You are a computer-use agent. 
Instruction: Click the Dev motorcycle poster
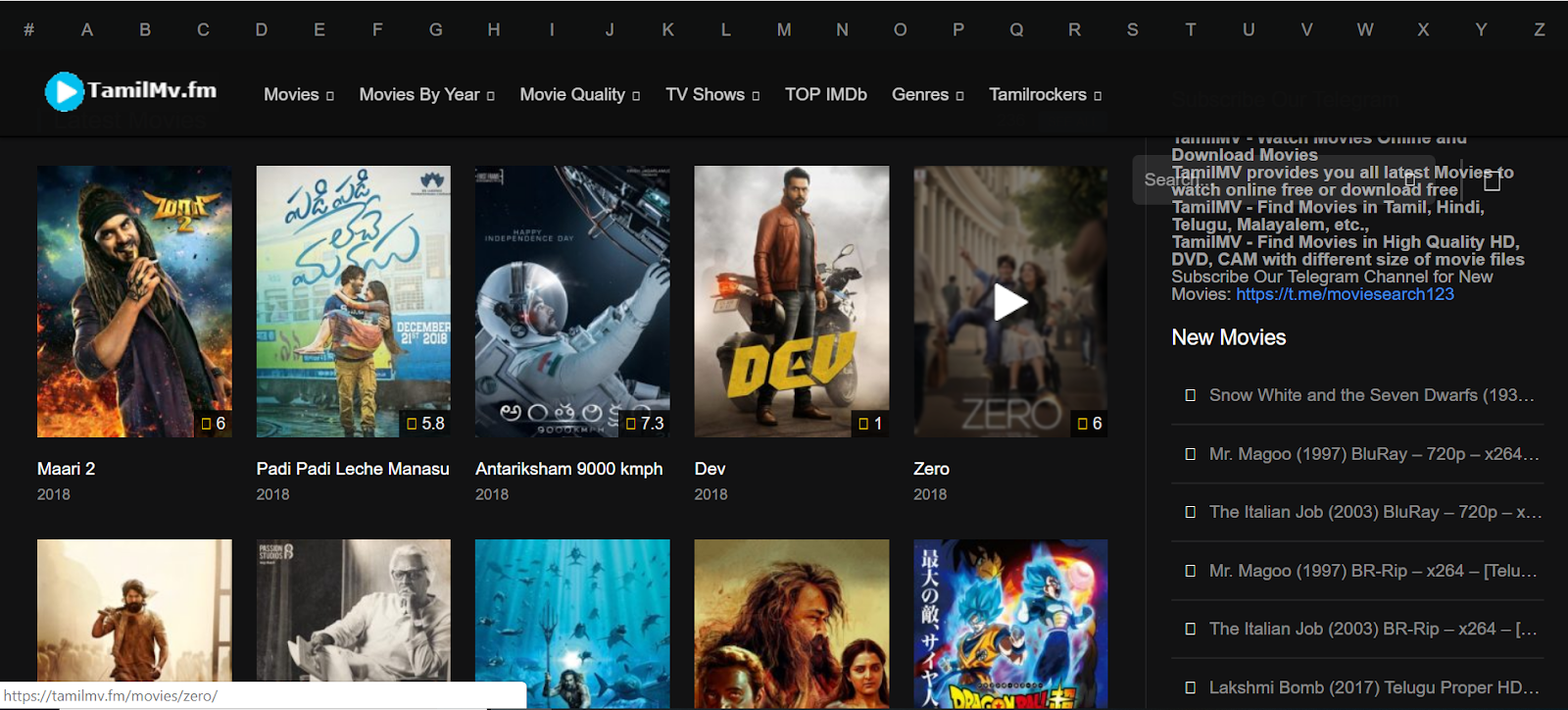click(x=792, y=301)
